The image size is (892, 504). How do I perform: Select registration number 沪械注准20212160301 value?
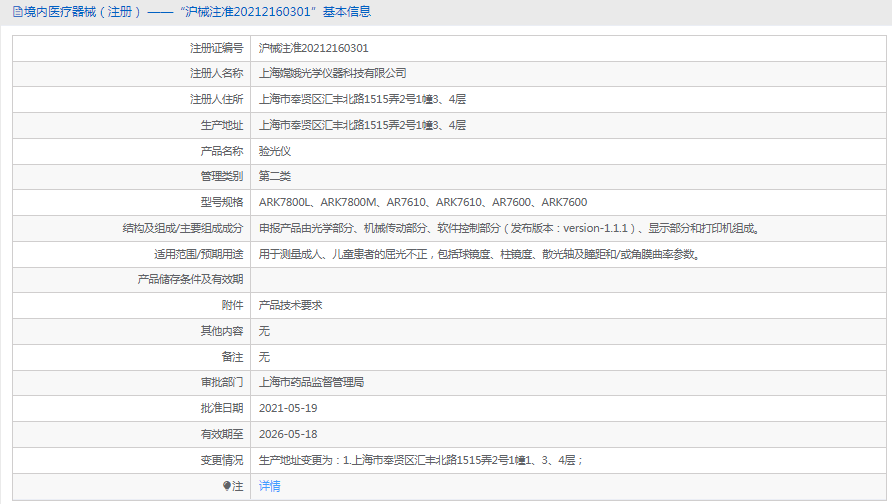[x=313, y=48]
